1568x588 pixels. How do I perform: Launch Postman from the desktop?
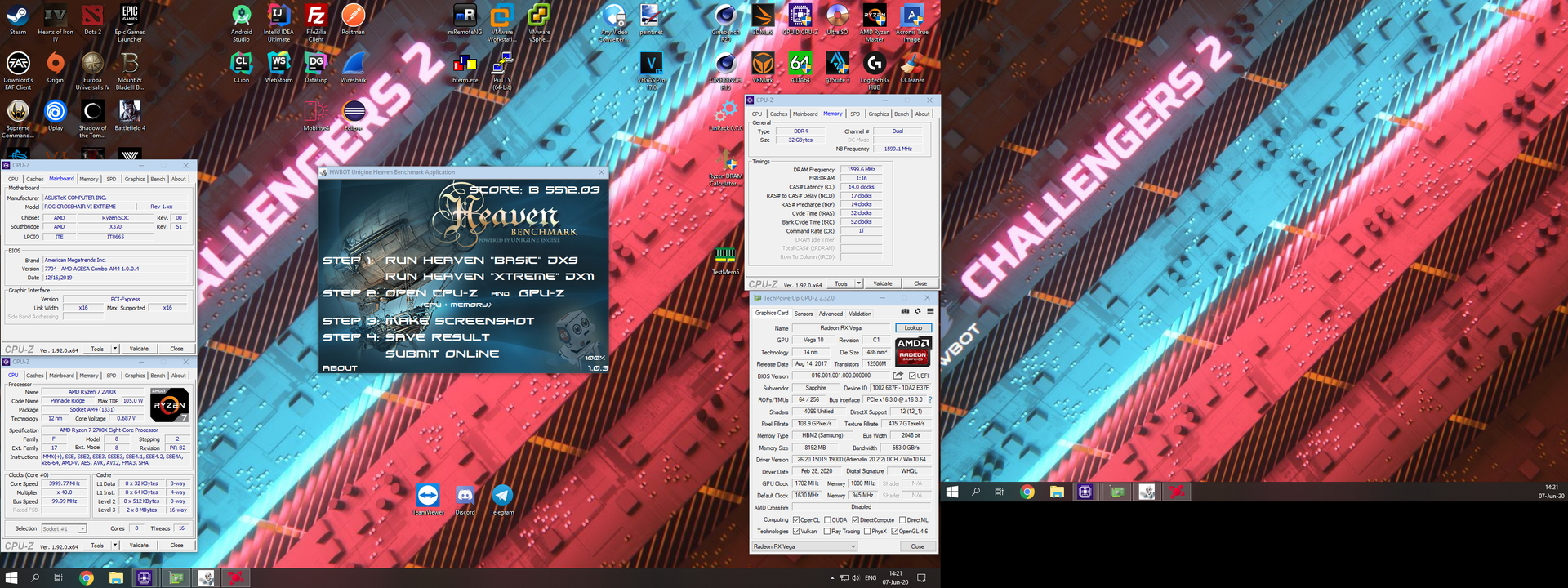pos(353,21)
